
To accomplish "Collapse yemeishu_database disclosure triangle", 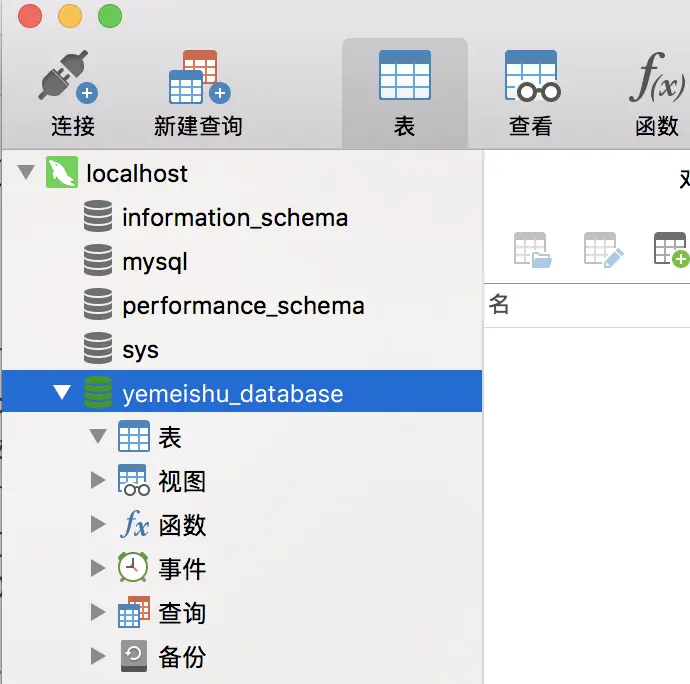I will pos(62,392).
